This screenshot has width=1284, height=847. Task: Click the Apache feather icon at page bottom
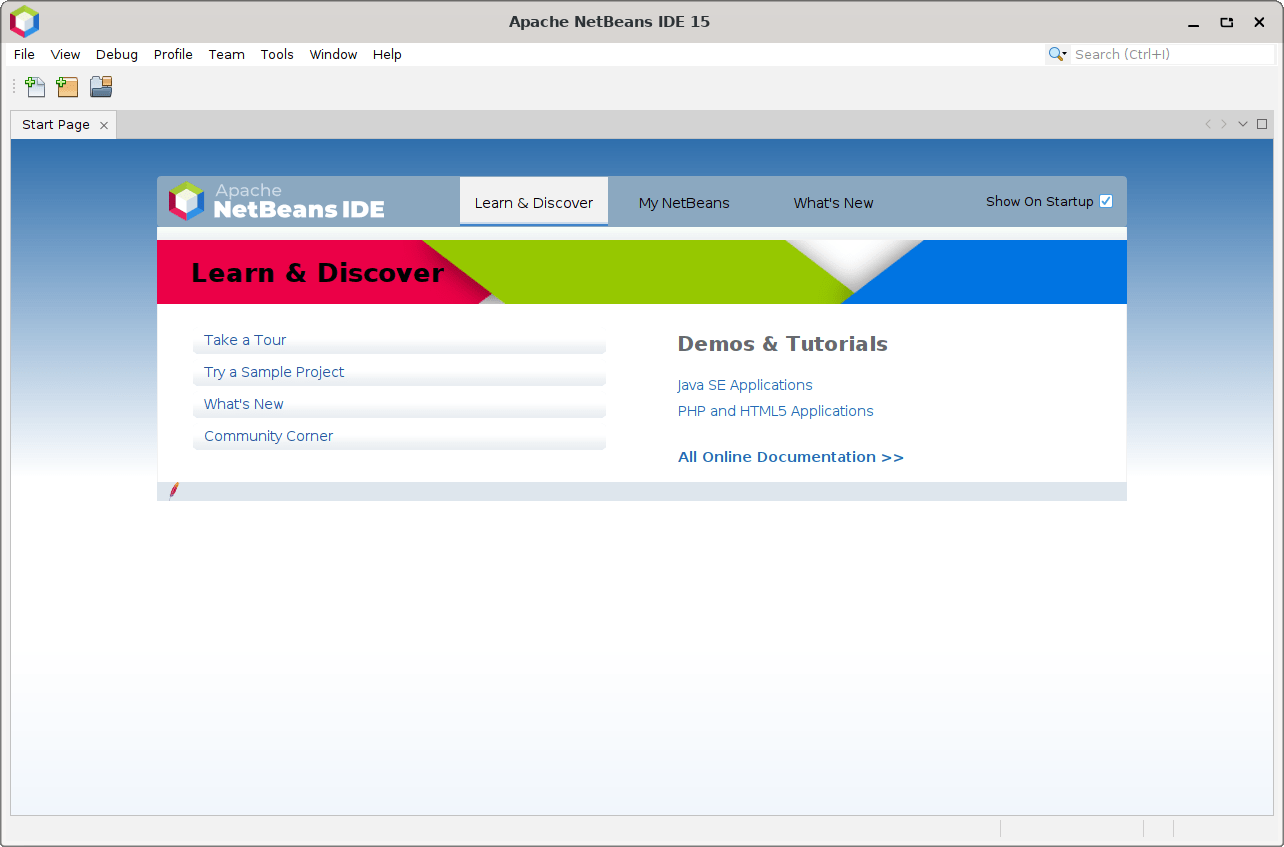(x=174, y=491)
